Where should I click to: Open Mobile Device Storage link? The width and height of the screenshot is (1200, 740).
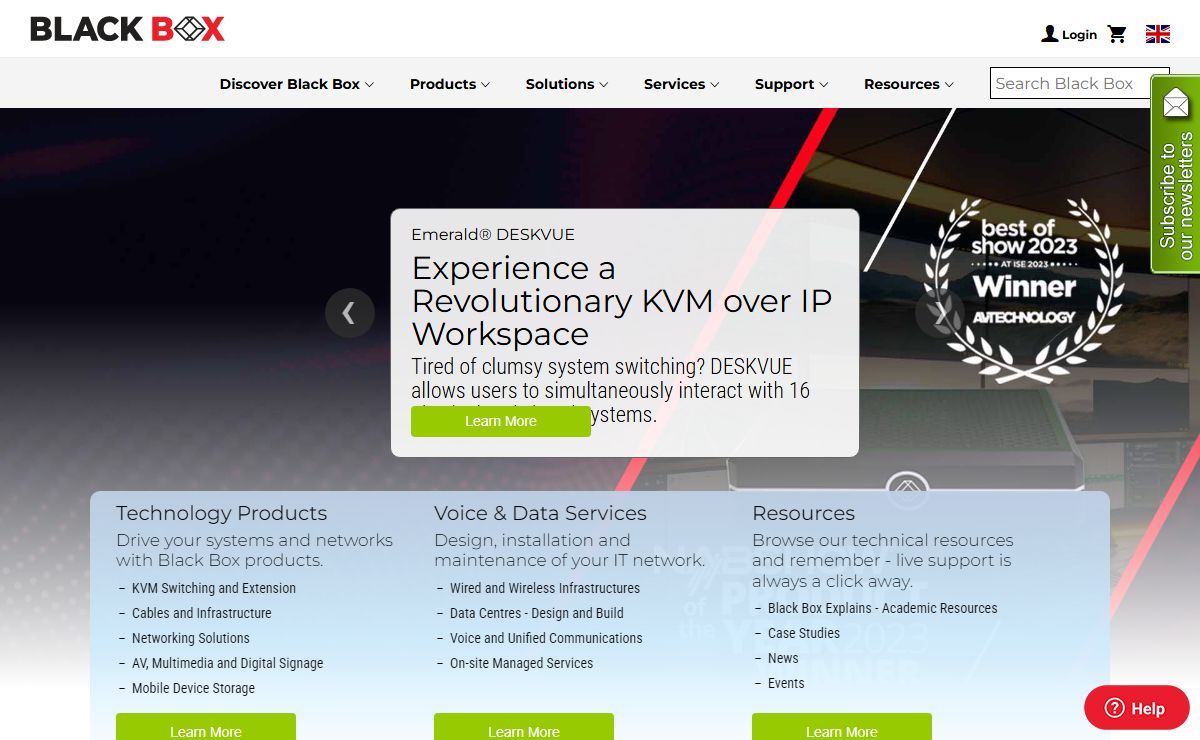[194, 688]
